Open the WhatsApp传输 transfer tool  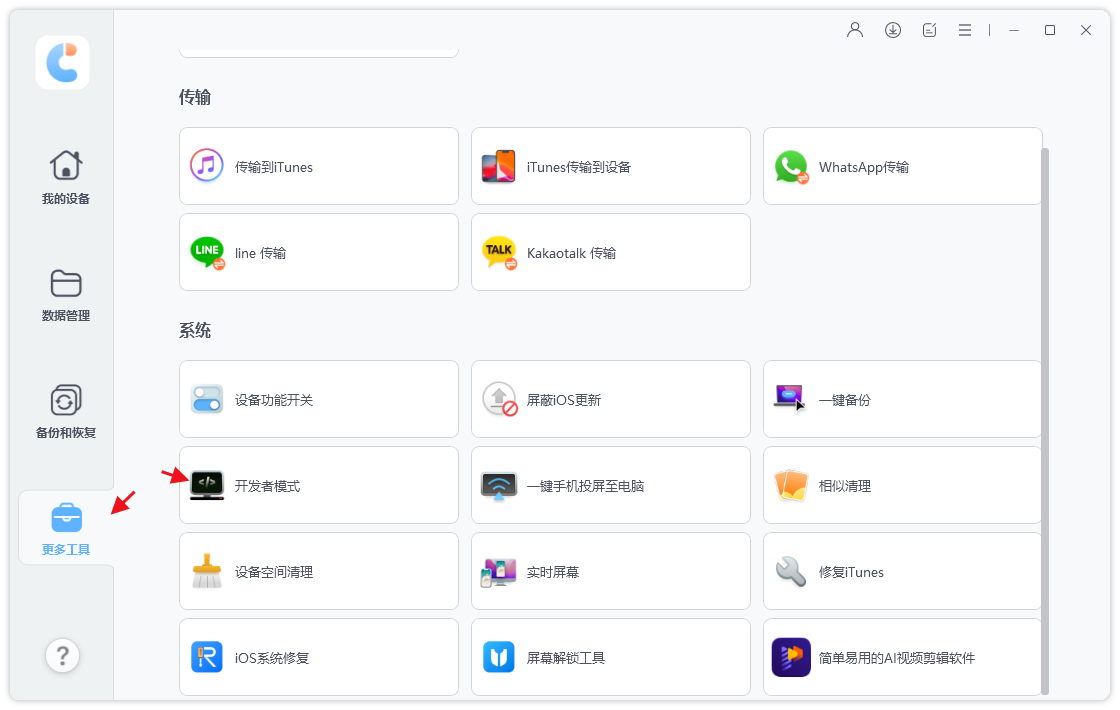point(900,166)
